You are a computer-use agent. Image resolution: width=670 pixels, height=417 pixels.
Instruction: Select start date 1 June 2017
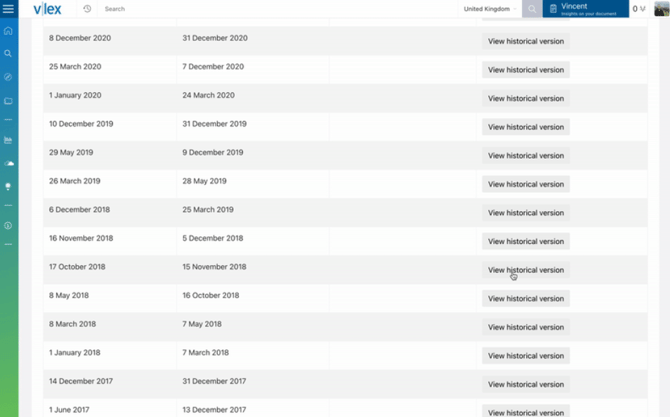(69, 410)
